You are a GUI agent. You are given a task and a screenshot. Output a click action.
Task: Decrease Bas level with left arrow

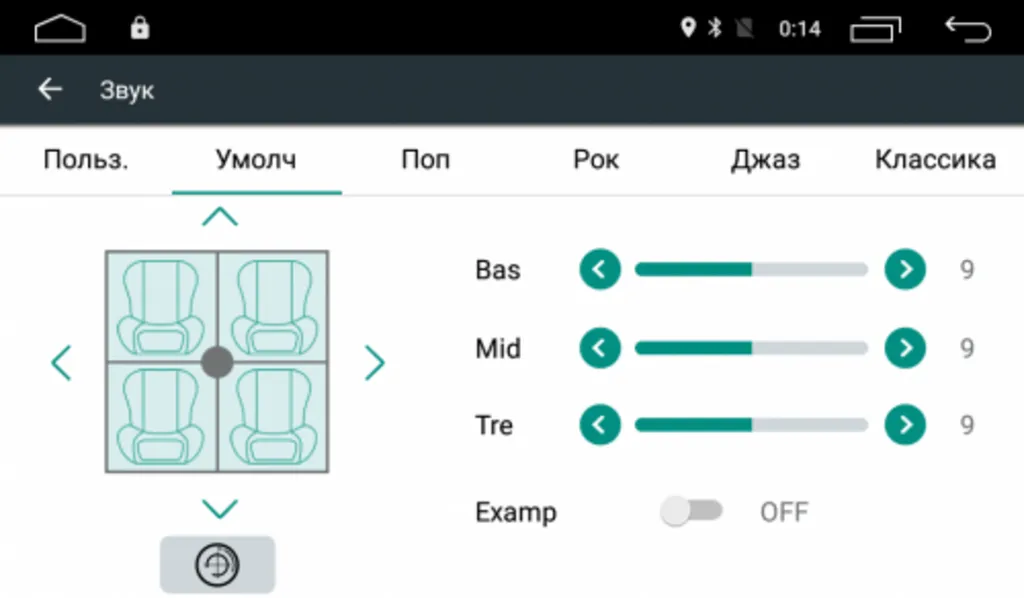click(x=600, y=269)
